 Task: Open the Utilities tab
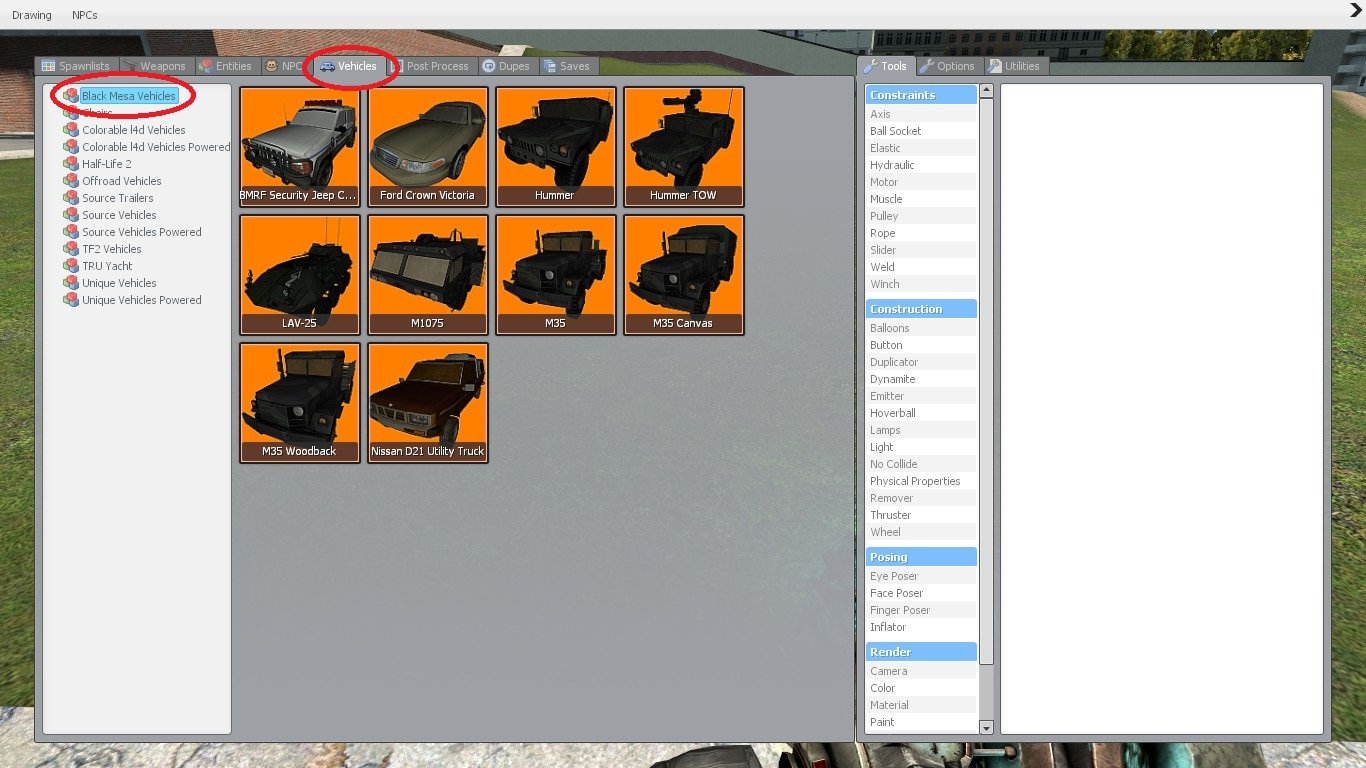(1014, 66)
